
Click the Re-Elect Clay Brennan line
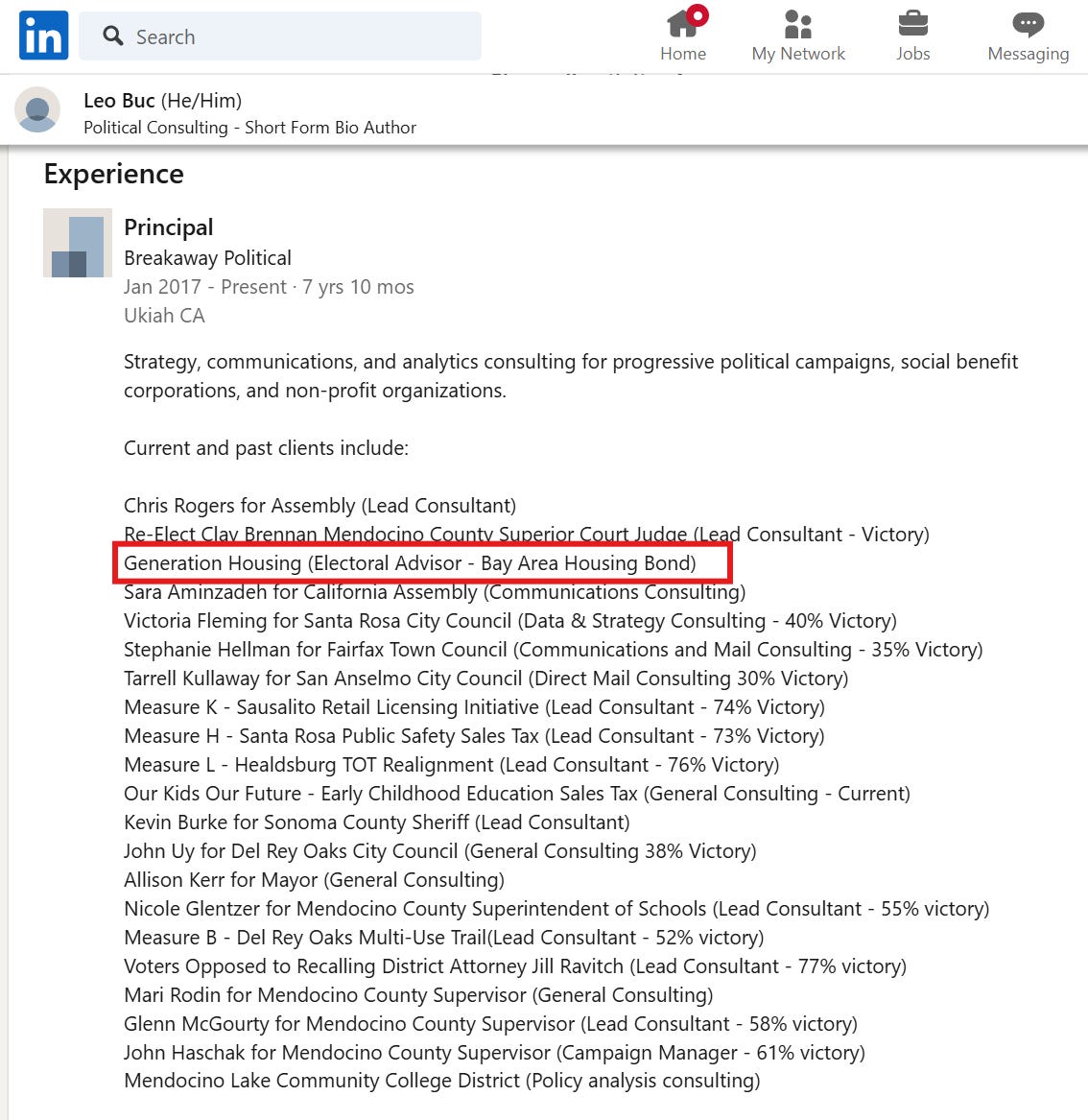(527, 535)
